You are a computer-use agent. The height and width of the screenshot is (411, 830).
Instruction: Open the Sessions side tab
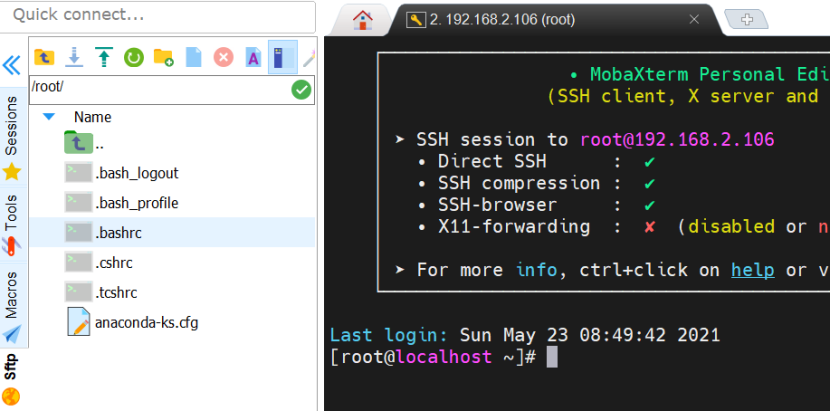(12, 137)
